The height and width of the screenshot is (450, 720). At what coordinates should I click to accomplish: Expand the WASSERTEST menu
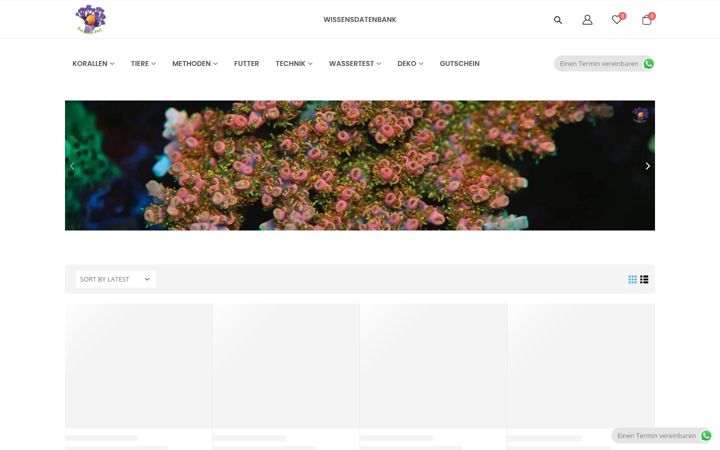tap(354, 63)
